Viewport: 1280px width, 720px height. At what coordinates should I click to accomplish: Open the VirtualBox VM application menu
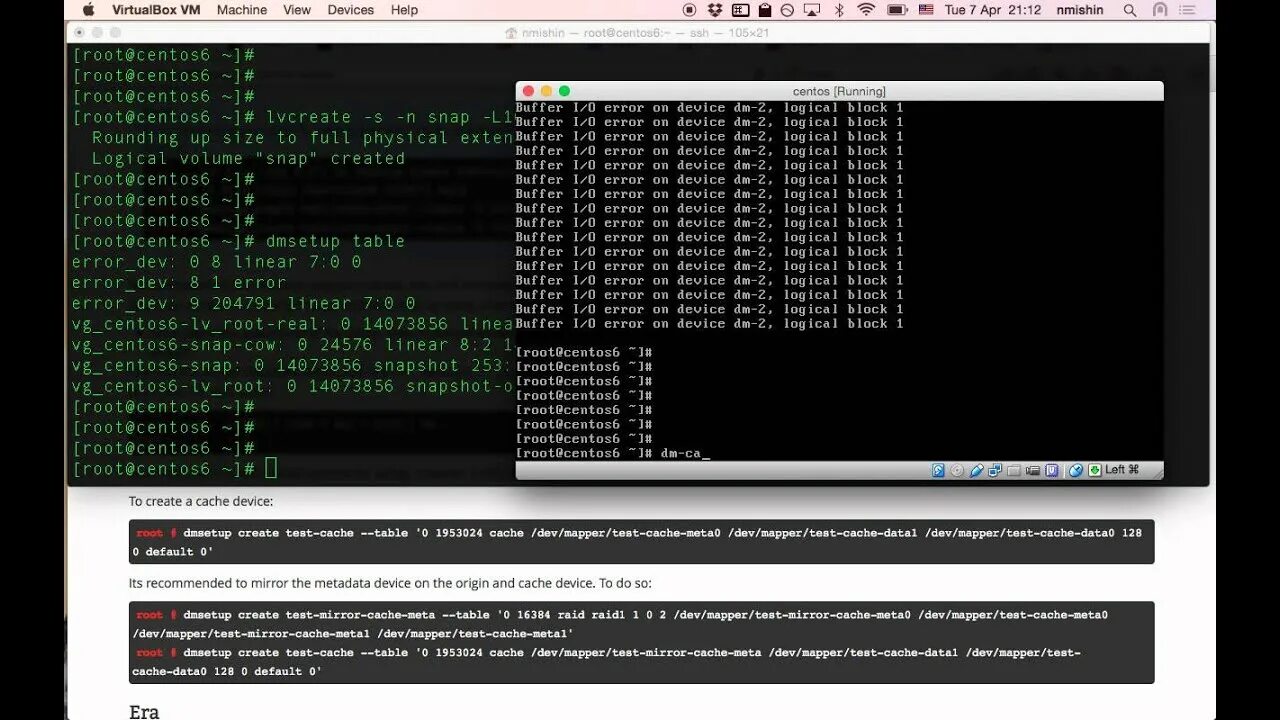[x=156, y=10]
